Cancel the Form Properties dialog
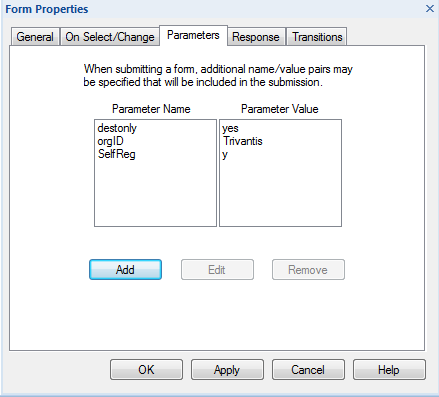Image resolution: width=439 pixels, height=397 pixels. coord(308,369)
